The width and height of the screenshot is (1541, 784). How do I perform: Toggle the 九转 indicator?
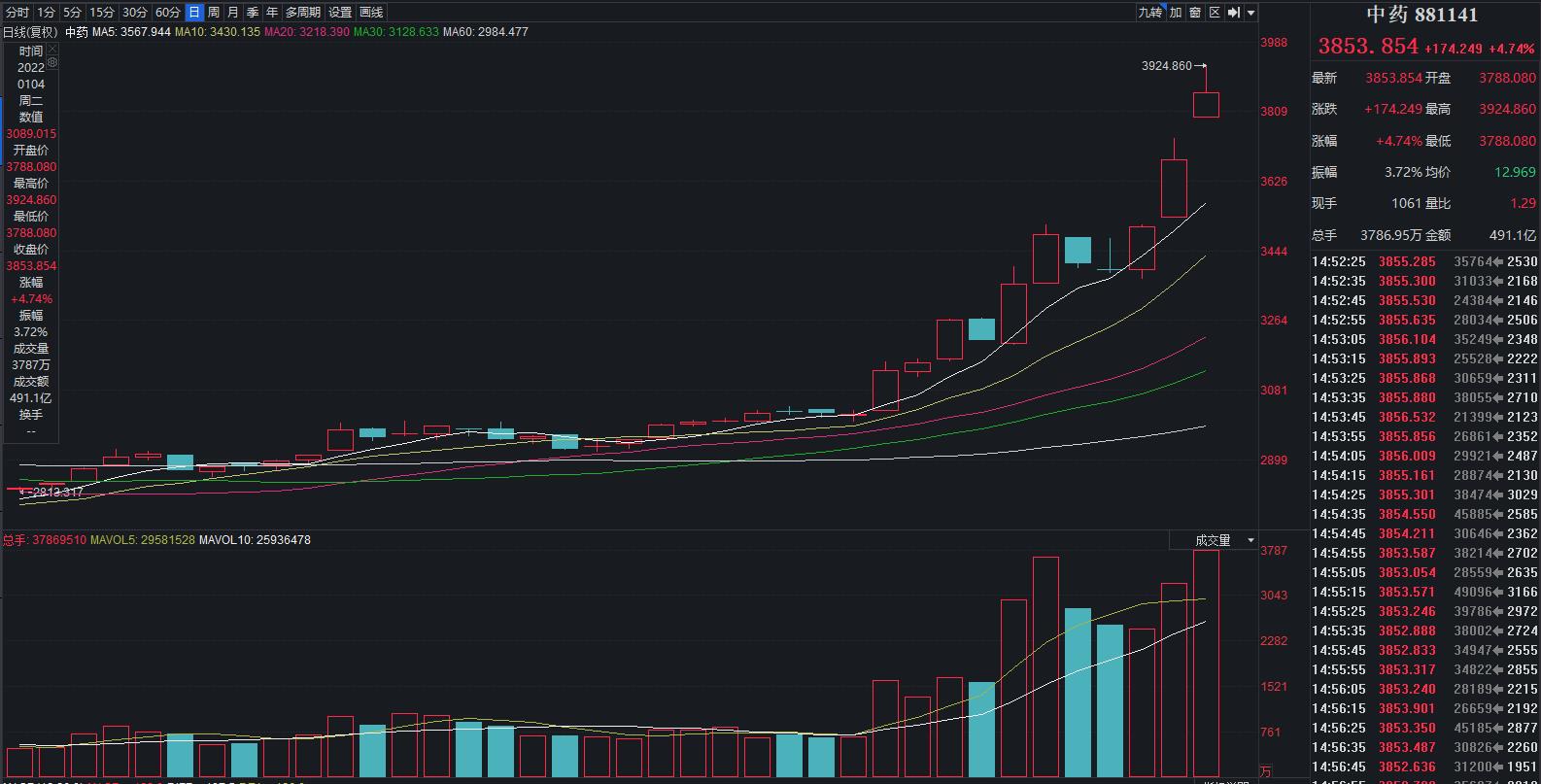(1150, 13)
